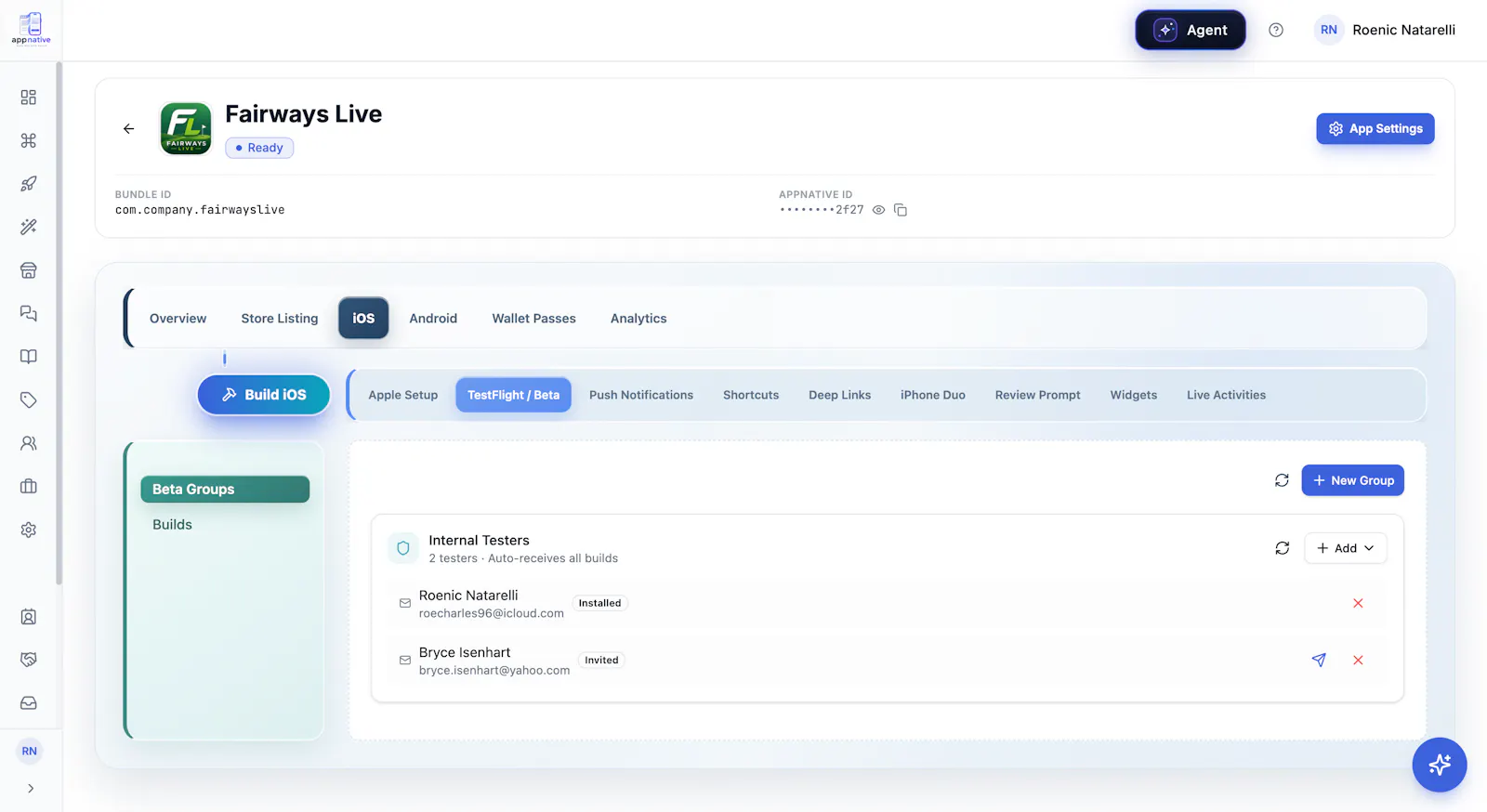Select Beta Groups in side panel

pyautogui.click(x=225, y=489)
